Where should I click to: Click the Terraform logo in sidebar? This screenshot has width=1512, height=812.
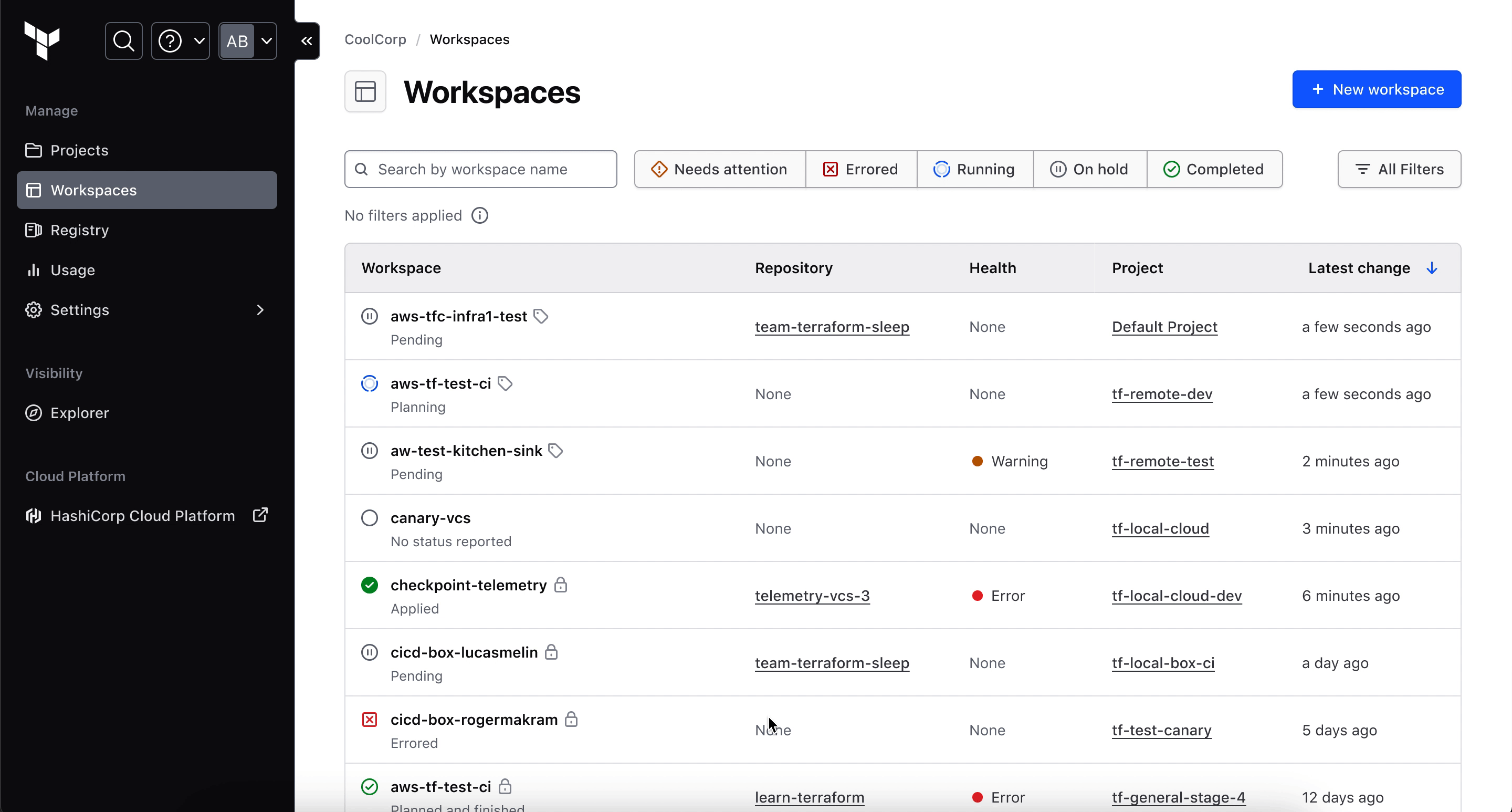click(x=41, y=40)
